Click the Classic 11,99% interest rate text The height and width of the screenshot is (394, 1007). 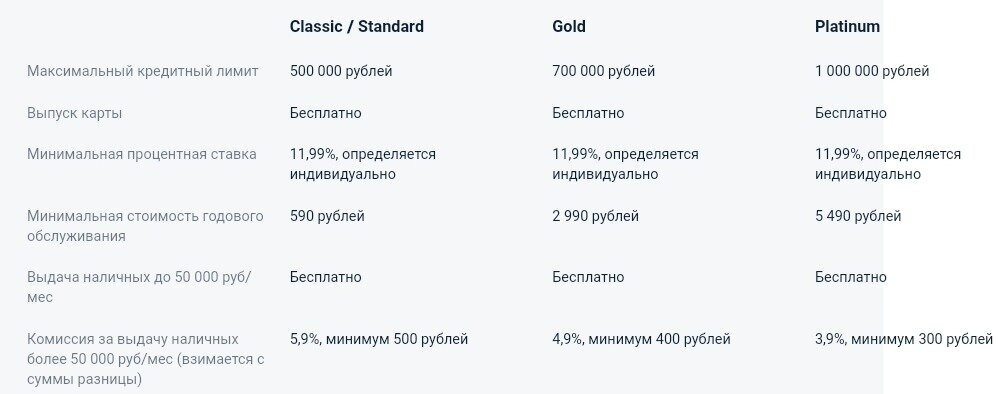click(363, 164)
